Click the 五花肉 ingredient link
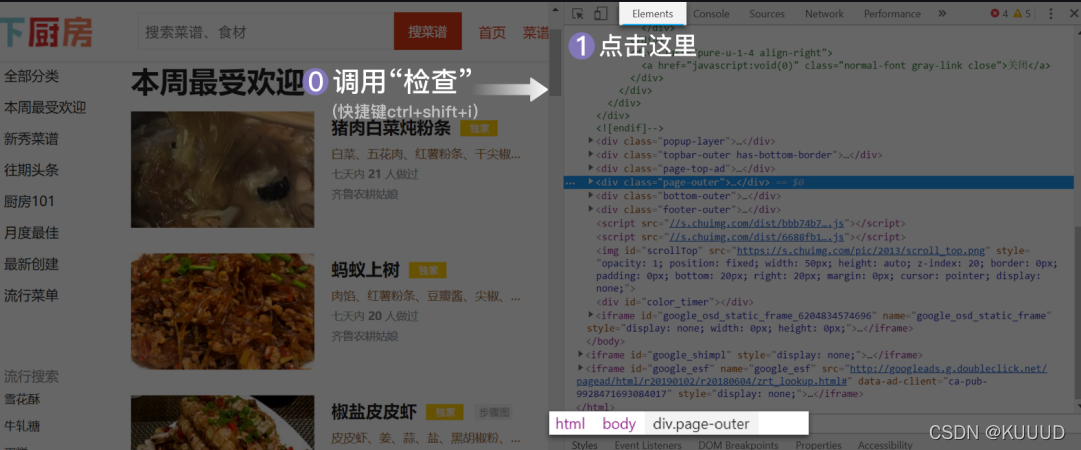The height and width of the screenshot is (450, 1081). coord(386,154)
